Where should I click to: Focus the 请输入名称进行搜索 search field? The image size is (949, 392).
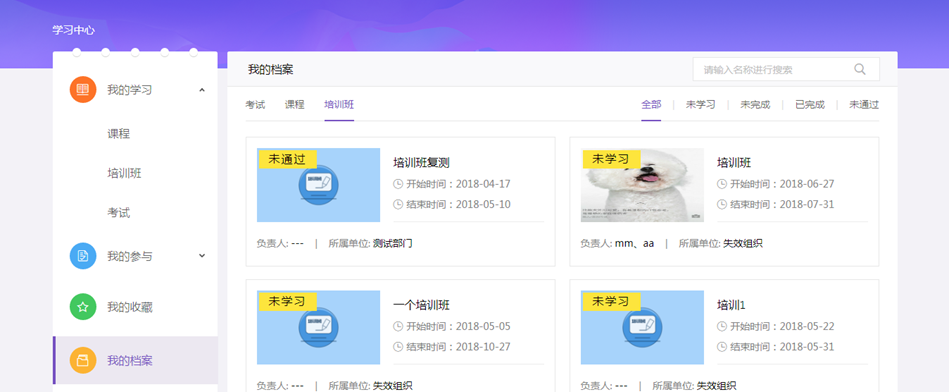786,69
